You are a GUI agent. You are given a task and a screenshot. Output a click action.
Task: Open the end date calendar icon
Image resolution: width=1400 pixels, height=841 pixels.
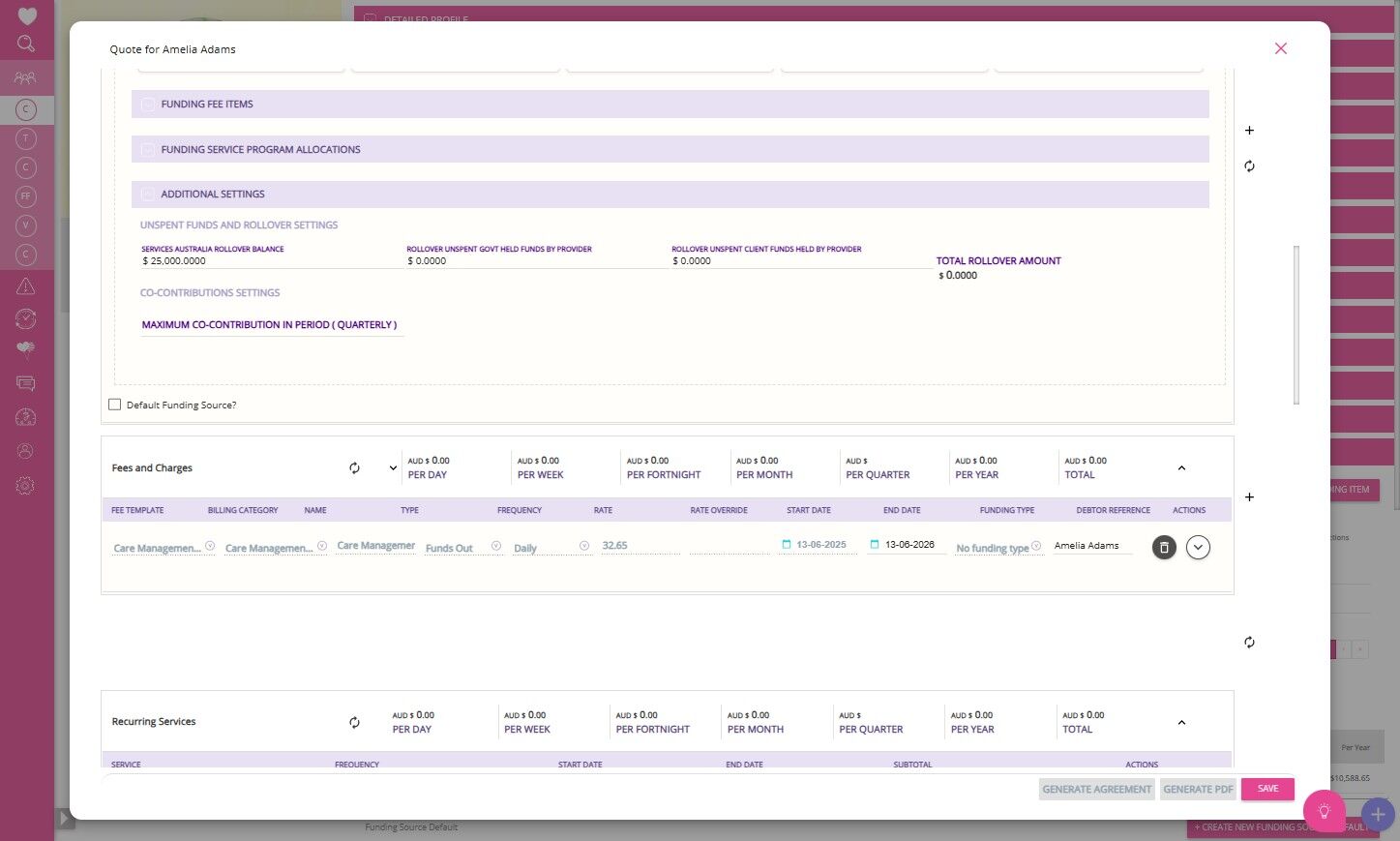click(875, 545)
